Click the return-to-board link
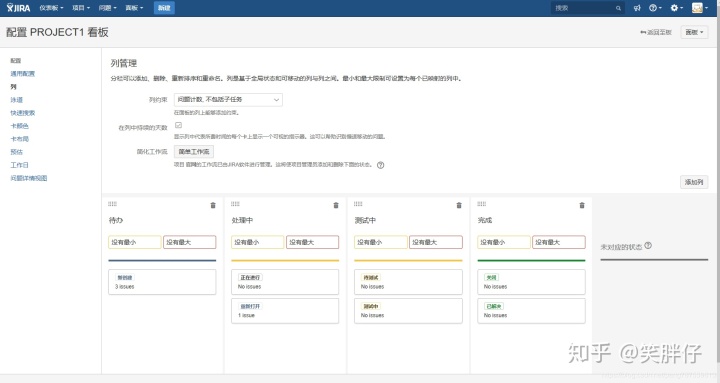 (656, 32)
